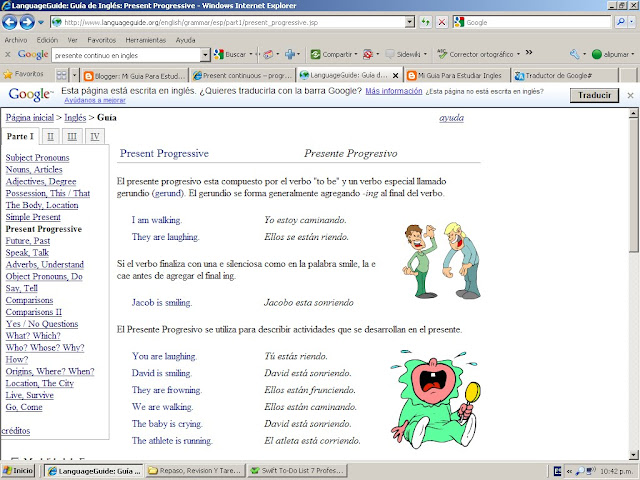Open recent pages dropdown next to Forward
Image resolution: width=640 pixels, height=480 pixels.
(41, 22)
